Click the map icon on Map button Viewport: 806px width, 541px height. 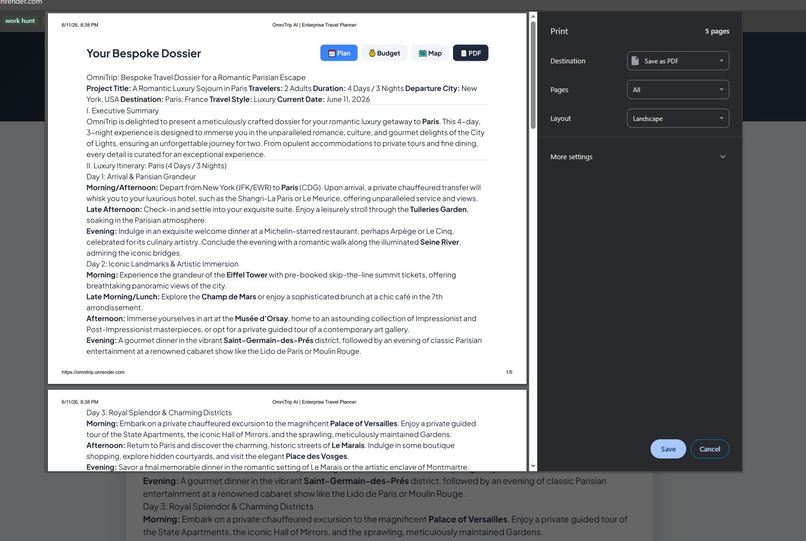(423, 53)
